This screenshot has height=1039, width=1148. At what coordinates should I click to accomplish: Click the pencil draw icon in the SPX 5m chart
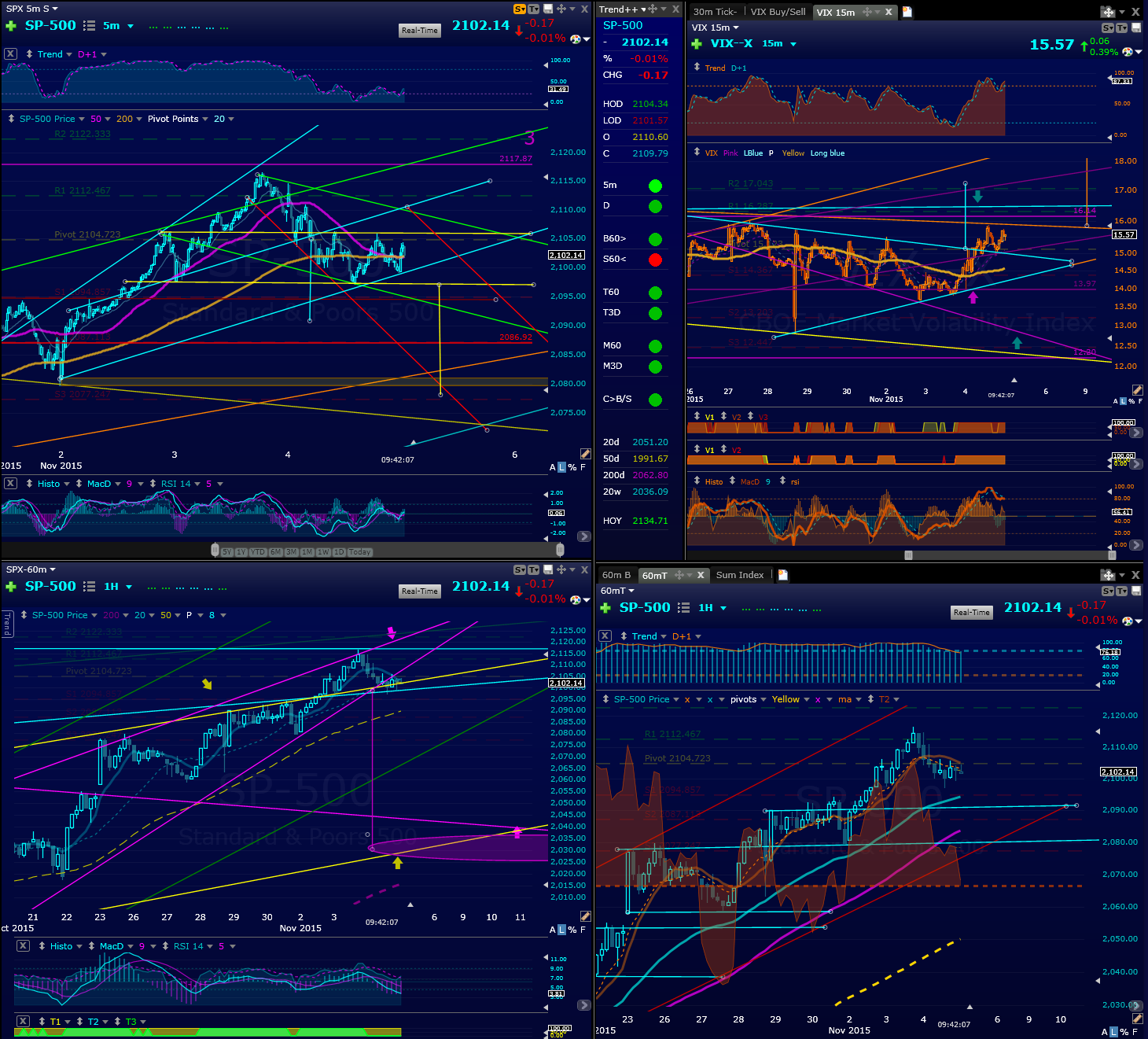pos(585,454)
